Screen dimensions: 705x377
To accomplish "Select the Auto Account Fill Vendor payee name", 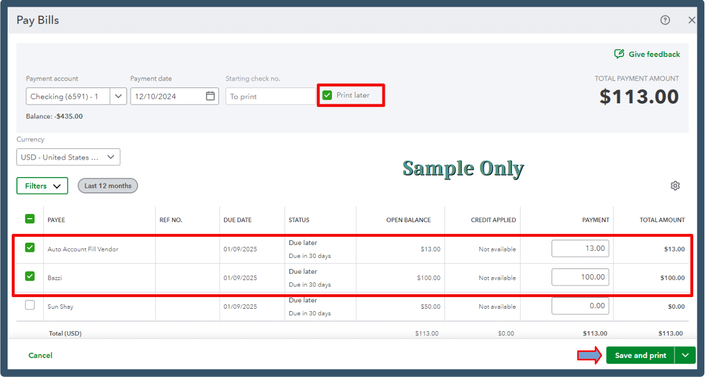I will (83, 249).
